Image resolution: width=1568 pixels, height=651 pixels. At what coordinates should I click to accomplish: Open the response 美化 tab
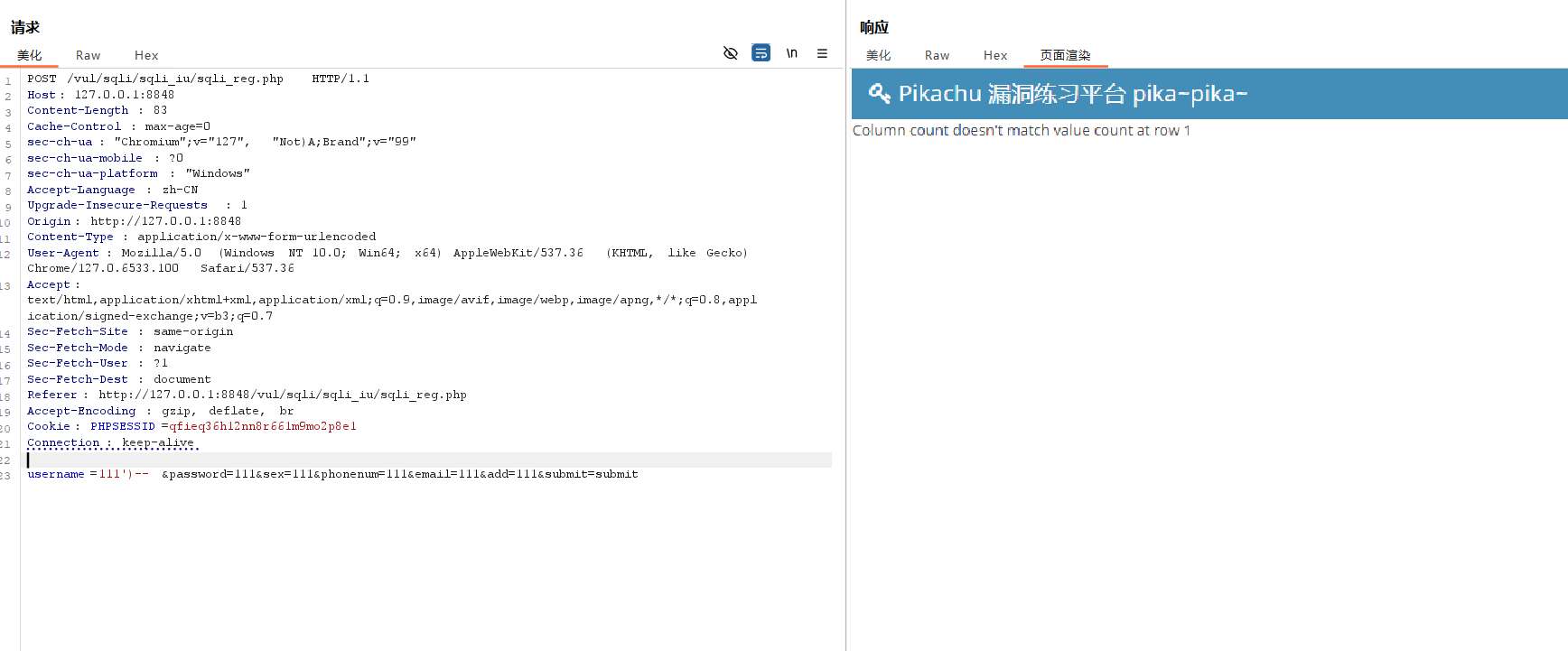pos(878,55)
